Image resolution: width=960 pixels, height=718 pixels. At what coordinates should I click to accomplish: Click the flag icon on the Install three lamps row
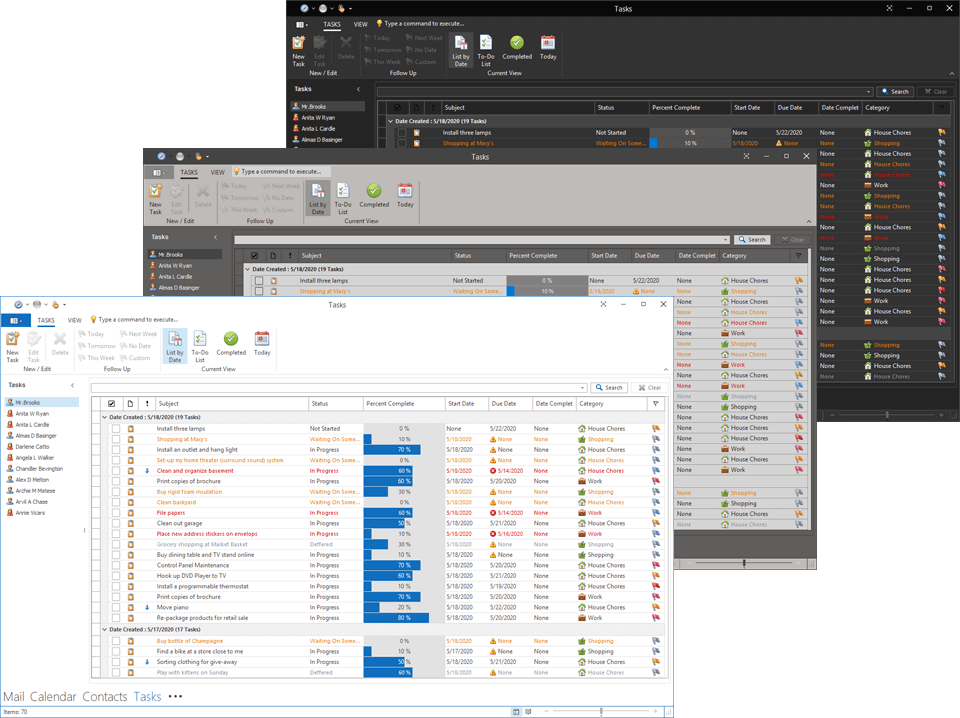pyautogui.click(x=656, y=427)
